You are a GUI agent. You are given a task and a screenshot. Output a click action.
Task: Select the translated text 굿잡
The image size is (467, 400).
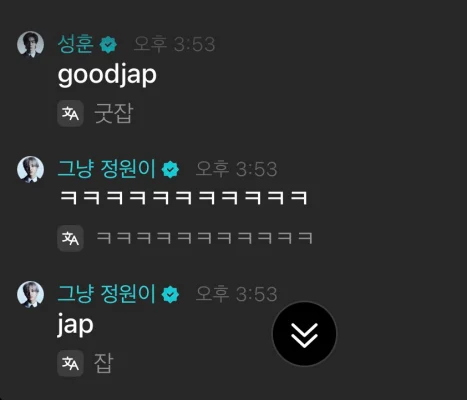pos(114,114)
